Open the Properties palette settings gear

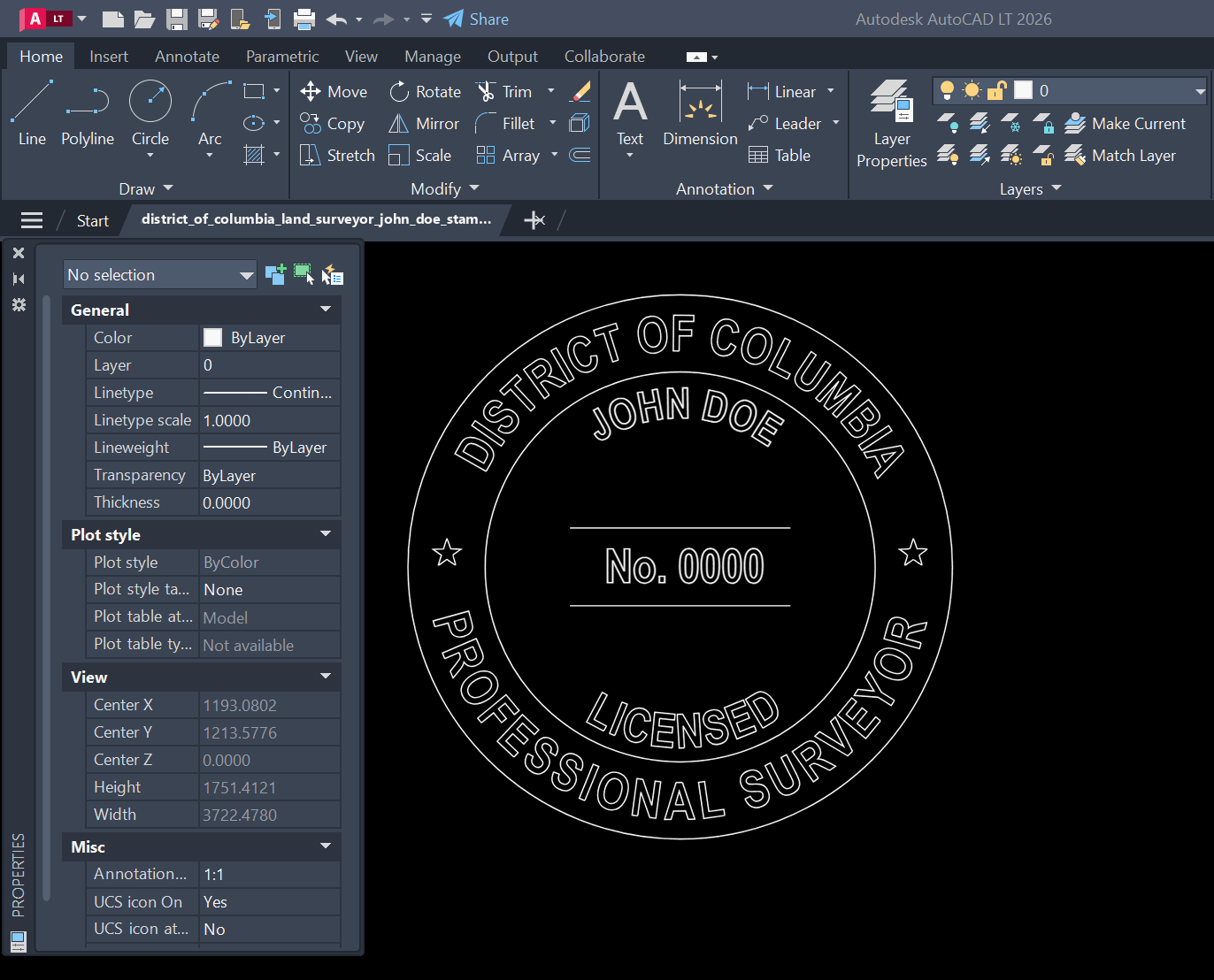19,305
